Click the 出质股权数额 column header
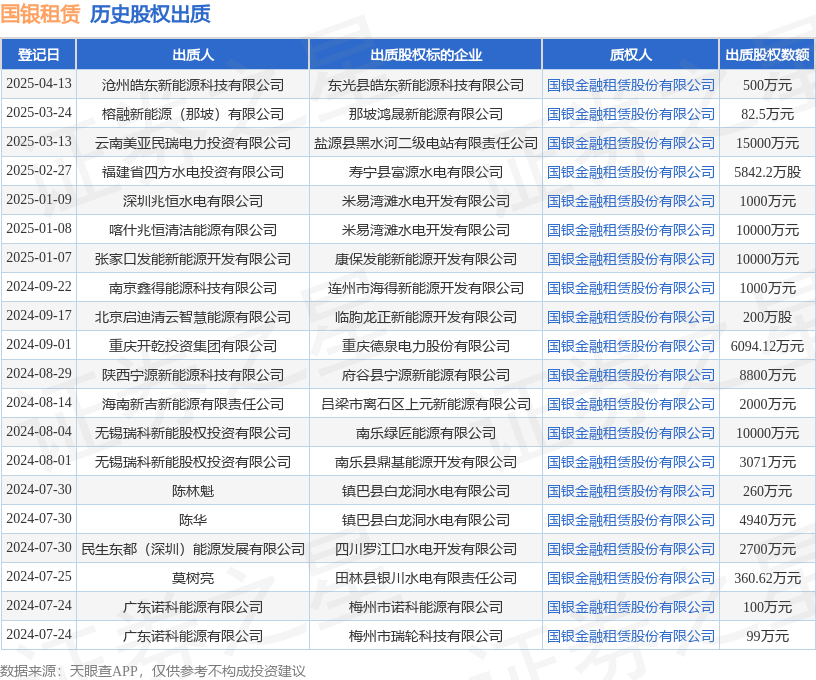This screenshot has height=680, width=816. (767, 54)
